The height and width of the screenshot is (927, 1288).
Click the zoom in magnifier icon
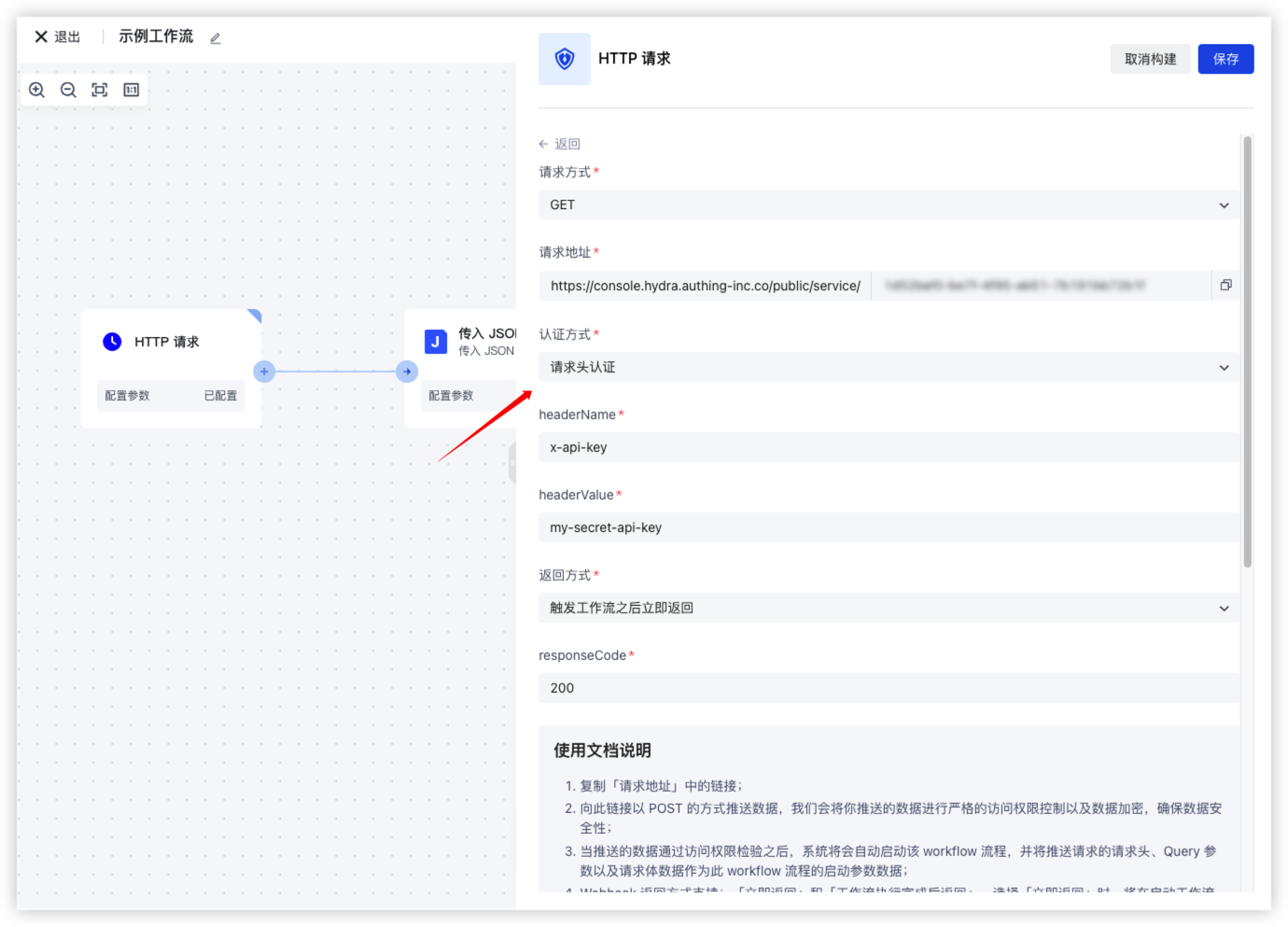(37, 90)
